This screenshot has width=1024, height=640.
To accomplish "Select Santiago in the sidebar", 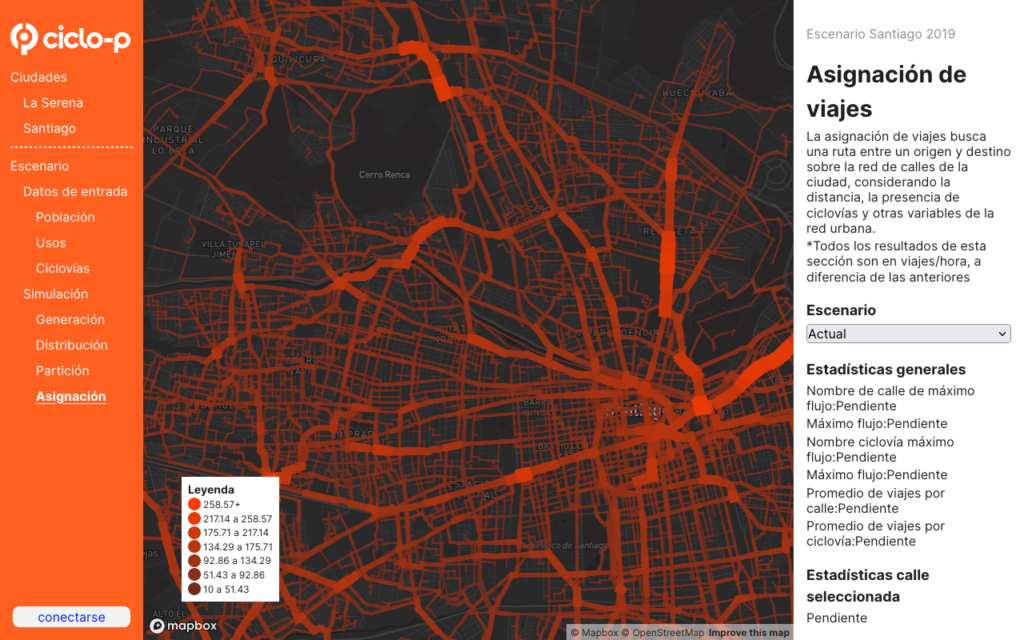I will point(49,128).
